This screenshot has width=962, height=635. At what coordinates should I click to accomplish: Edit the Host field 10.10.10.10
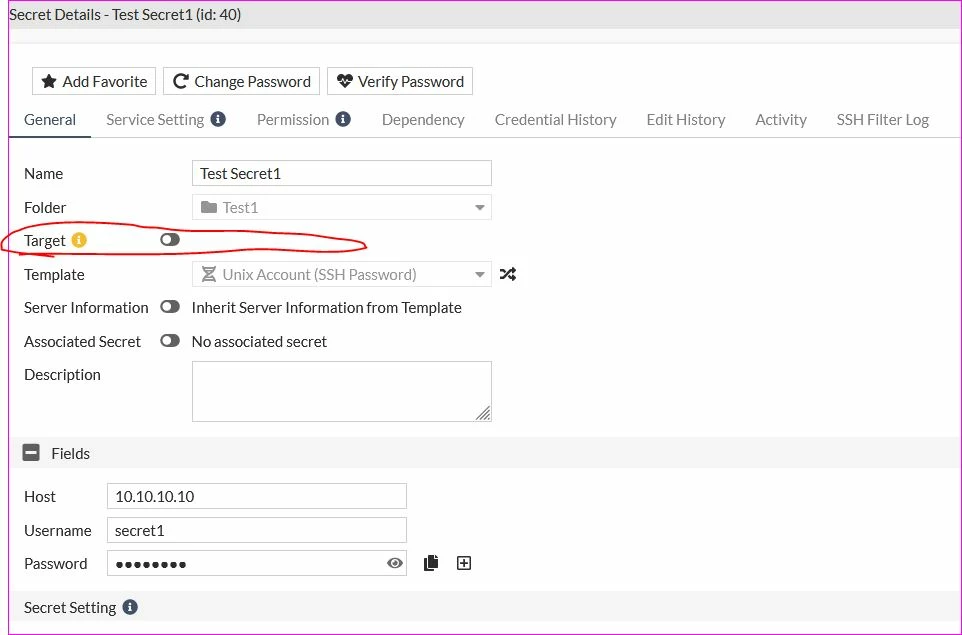pos(256,496)
